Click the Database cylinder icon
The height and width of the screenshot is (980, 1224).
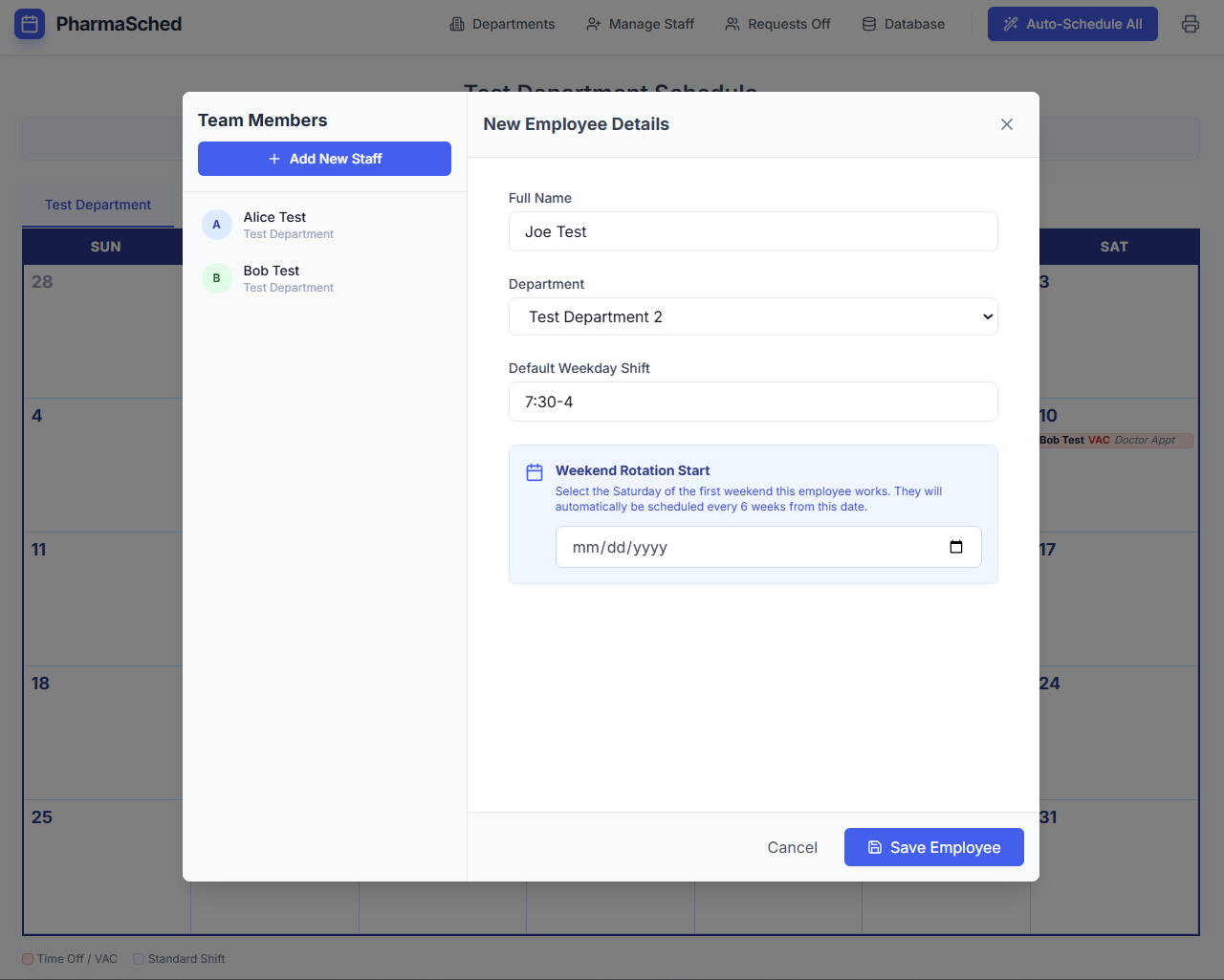(x=868, y=24)
